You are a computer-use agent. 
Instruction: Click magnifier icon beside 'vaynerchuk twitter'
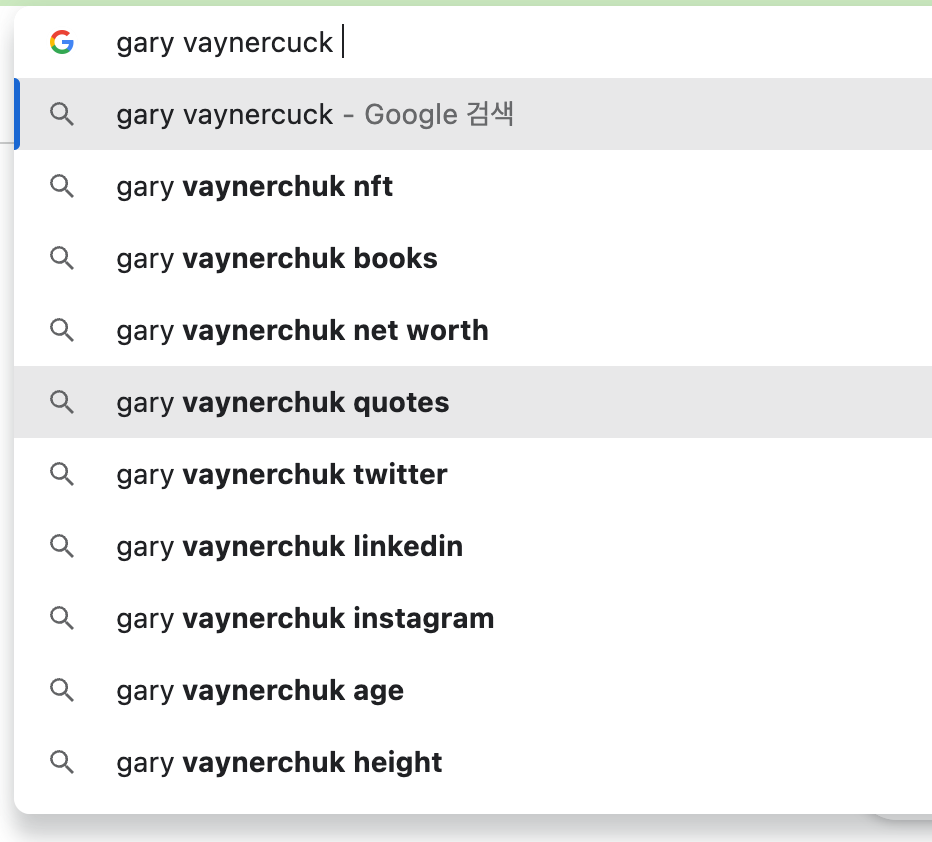(x=62, y=474)
